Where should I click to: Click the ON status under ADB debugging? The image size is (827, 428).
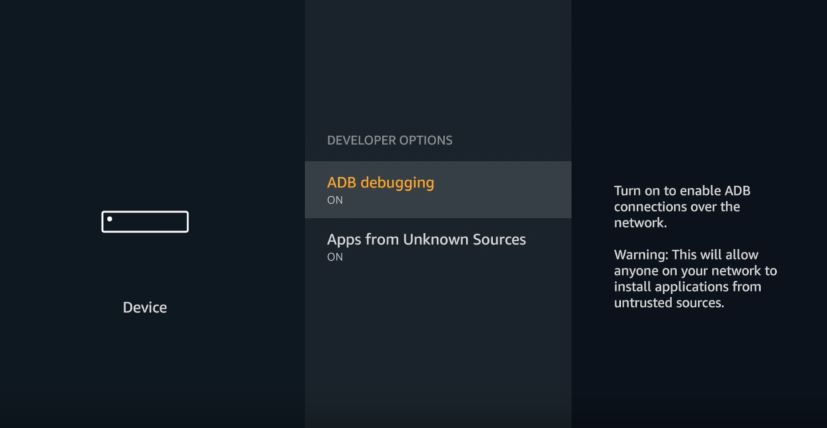(335, 201)
